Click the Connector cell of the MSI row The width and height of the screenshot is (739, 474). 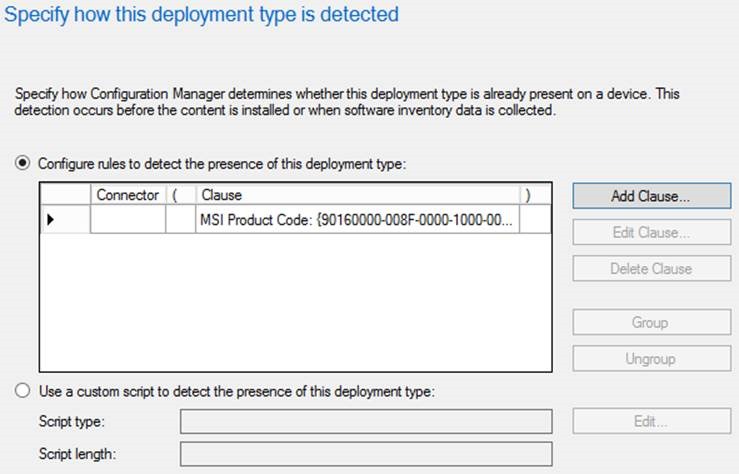tap(128, 220)
